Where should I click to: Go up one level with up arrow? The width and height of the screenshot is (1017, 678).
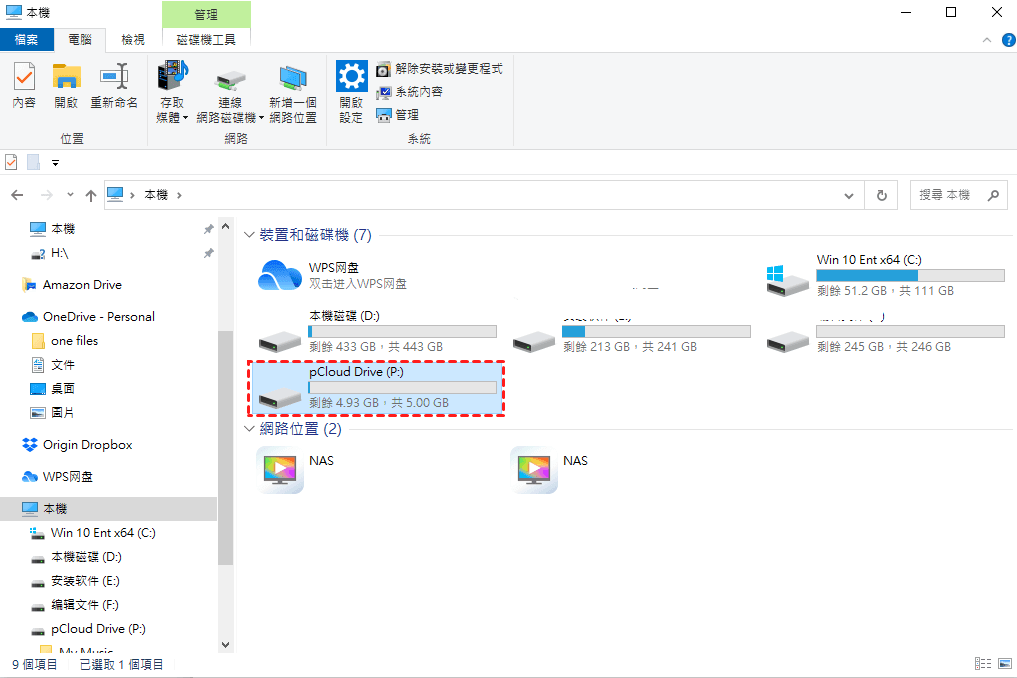pyautogui.click(x=91, y=195)
